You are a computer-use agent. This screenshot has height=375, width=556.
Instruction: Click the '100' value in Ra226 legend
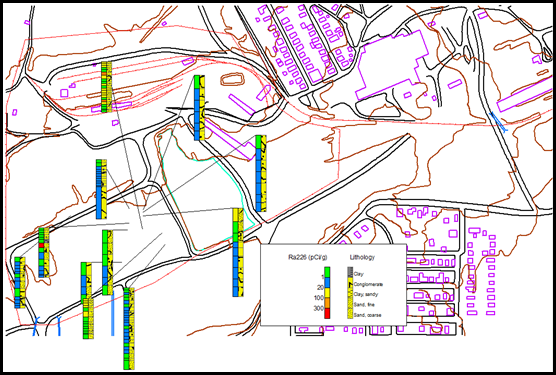[319, 298]
